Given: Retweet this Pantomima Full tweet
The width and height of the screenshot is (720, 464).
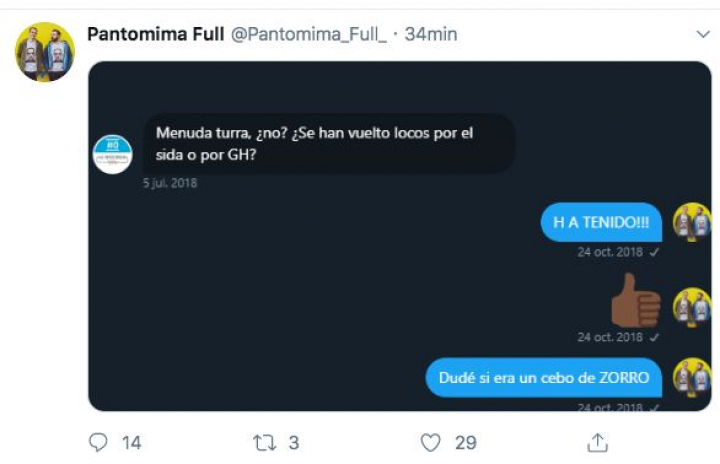Looking at the screenshot, I should click(x=264, y=441).
